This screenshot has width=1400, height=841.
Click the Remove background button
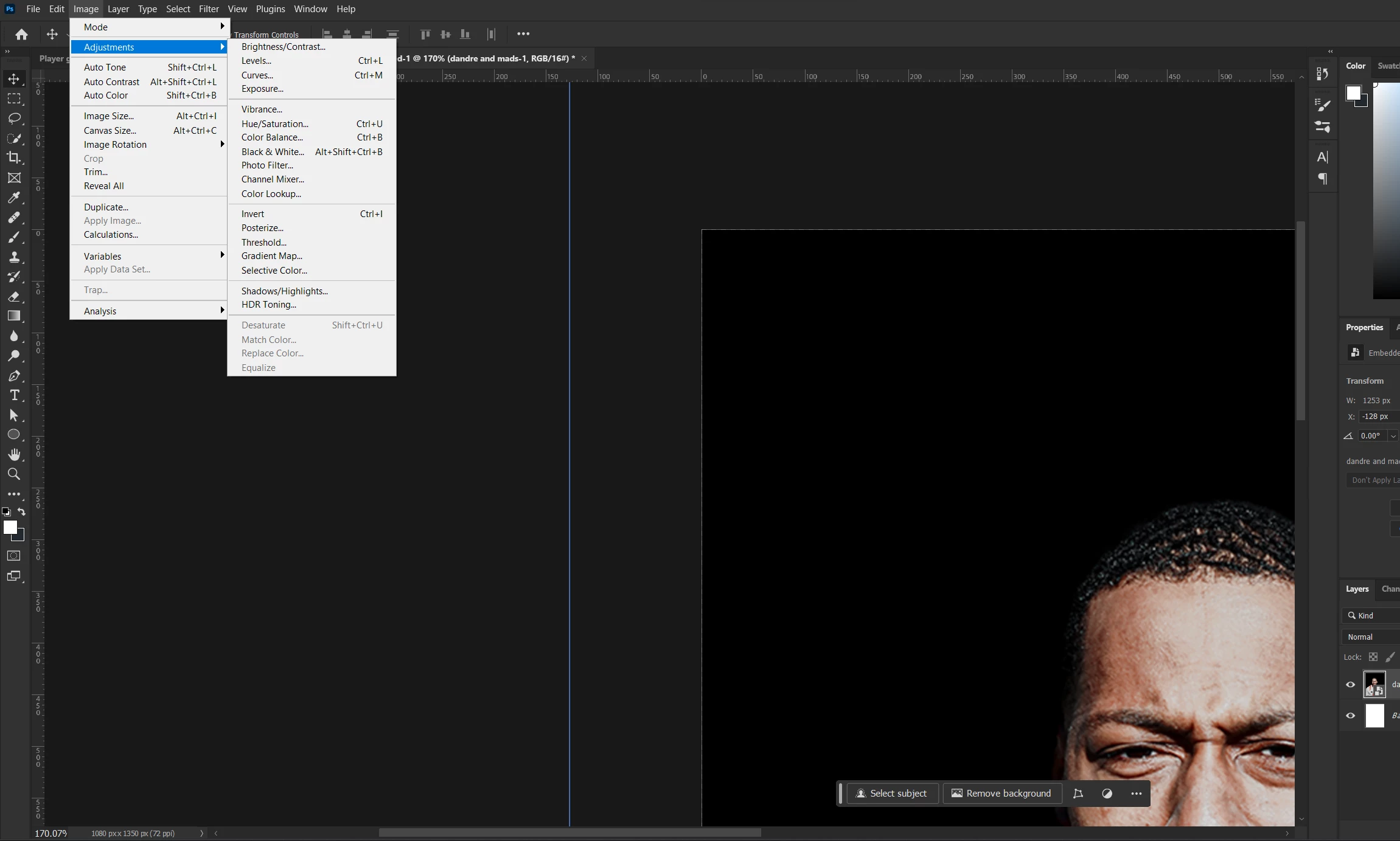pos(1001,794)
